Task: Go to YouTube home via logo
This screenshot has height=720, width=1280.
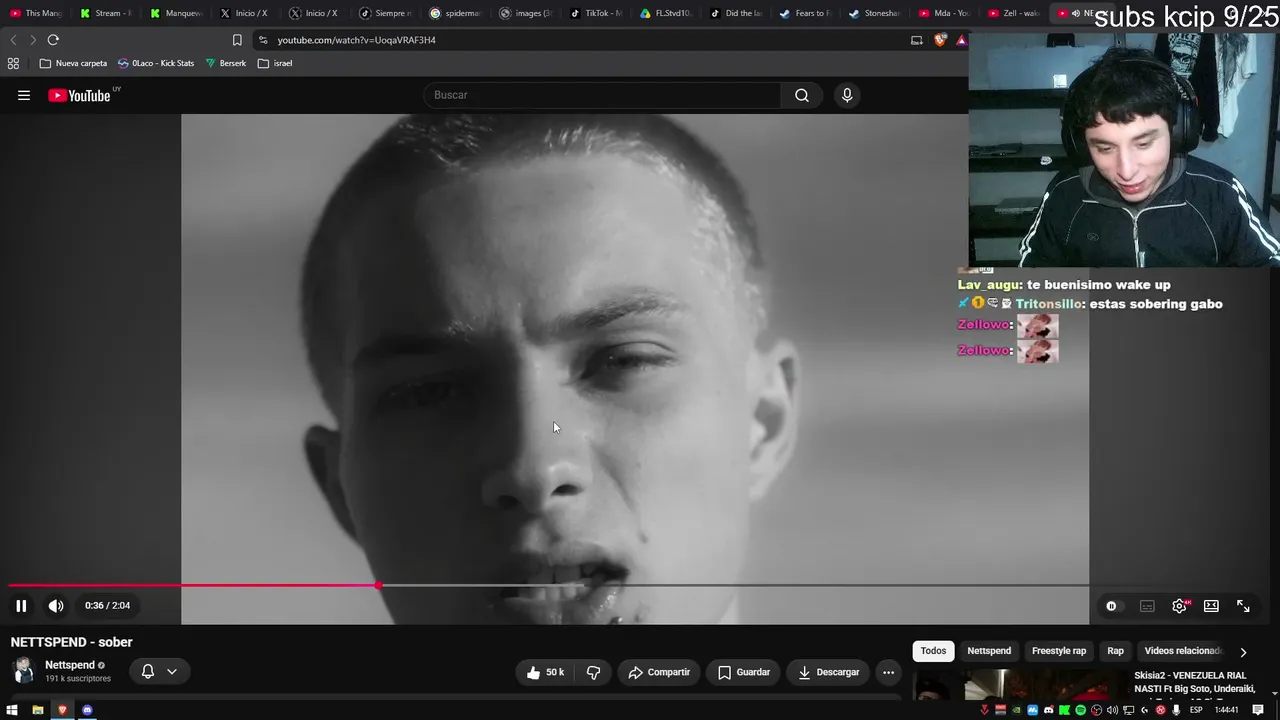Action: click(x=80, y=95)
